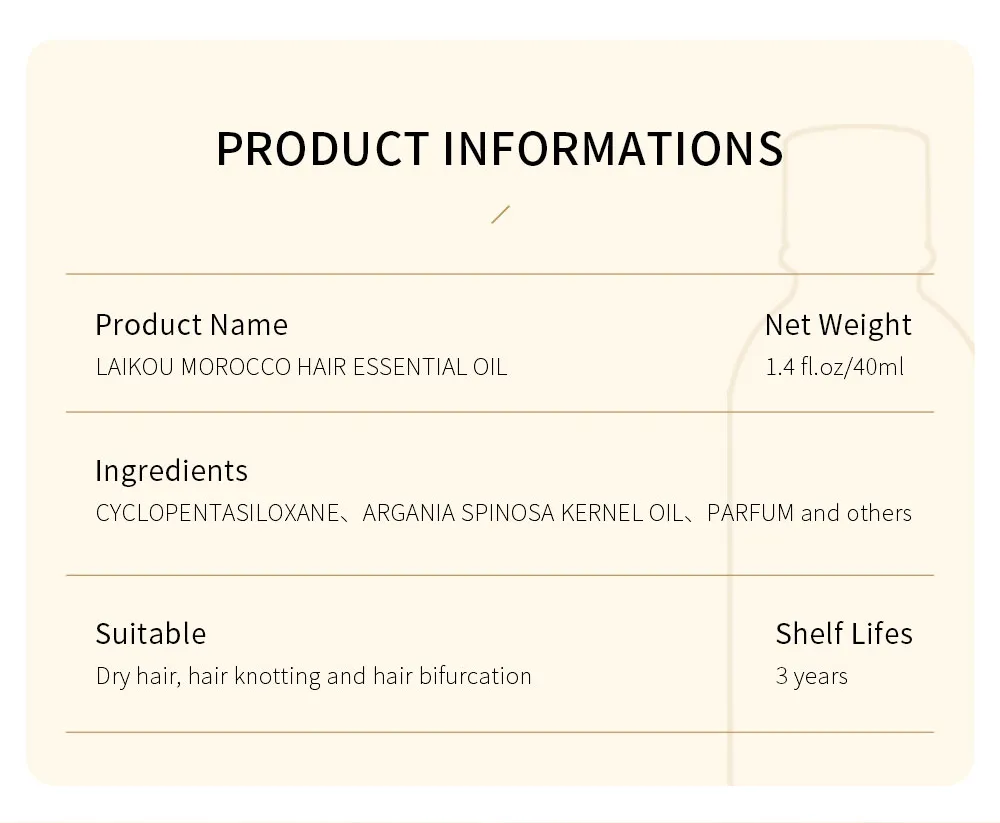The width and height of the screenshot is (1000, 823).
Task: Select the Product Name label
Action: 191,325
